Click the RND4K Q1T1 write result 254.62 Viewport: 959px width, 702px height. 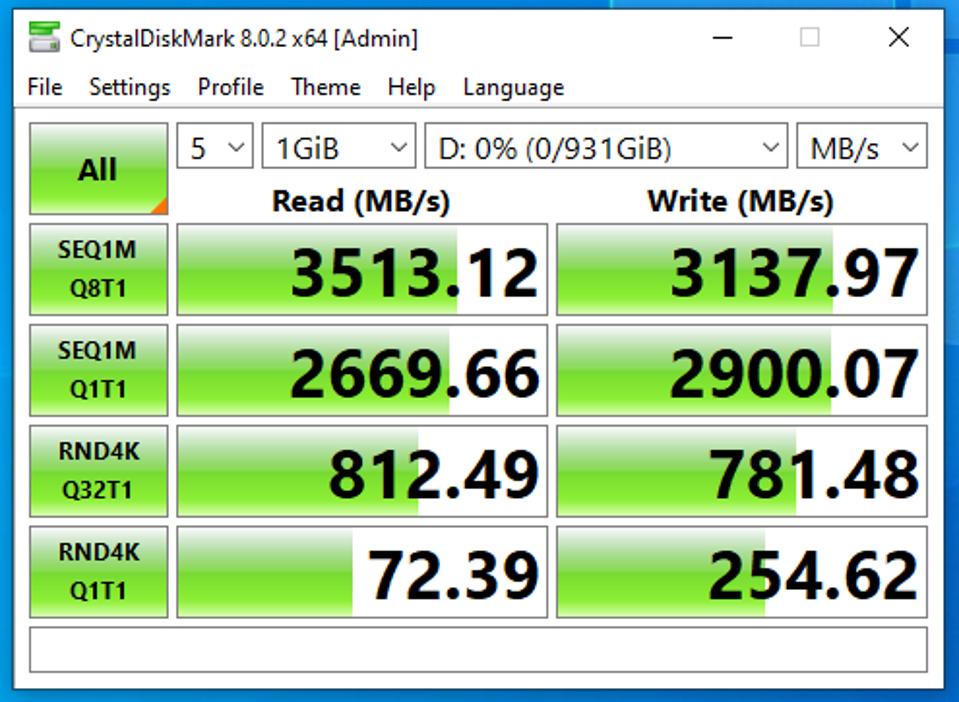click(x=741, y=573)
